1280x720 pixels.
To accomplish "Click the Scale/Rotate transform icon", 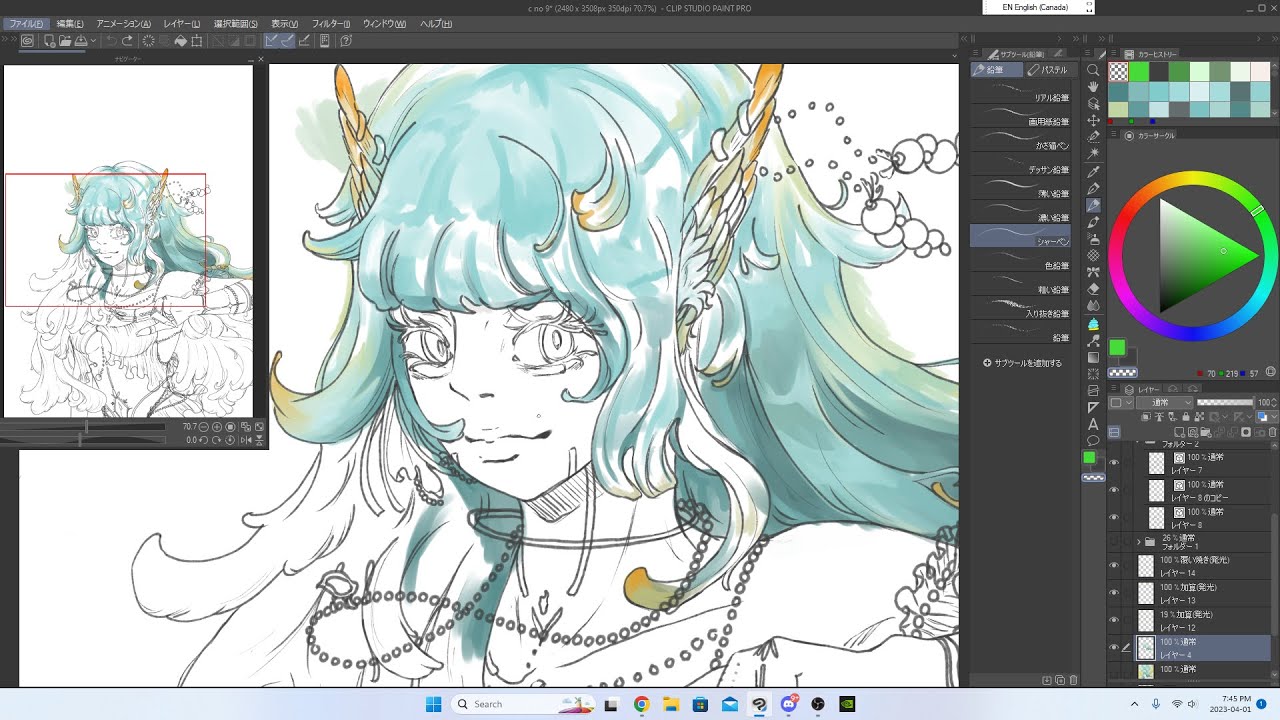I will coord(197,41).
